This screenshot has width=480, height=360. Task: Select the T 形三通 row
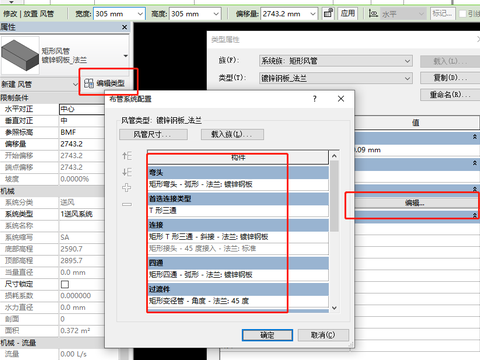238,211
